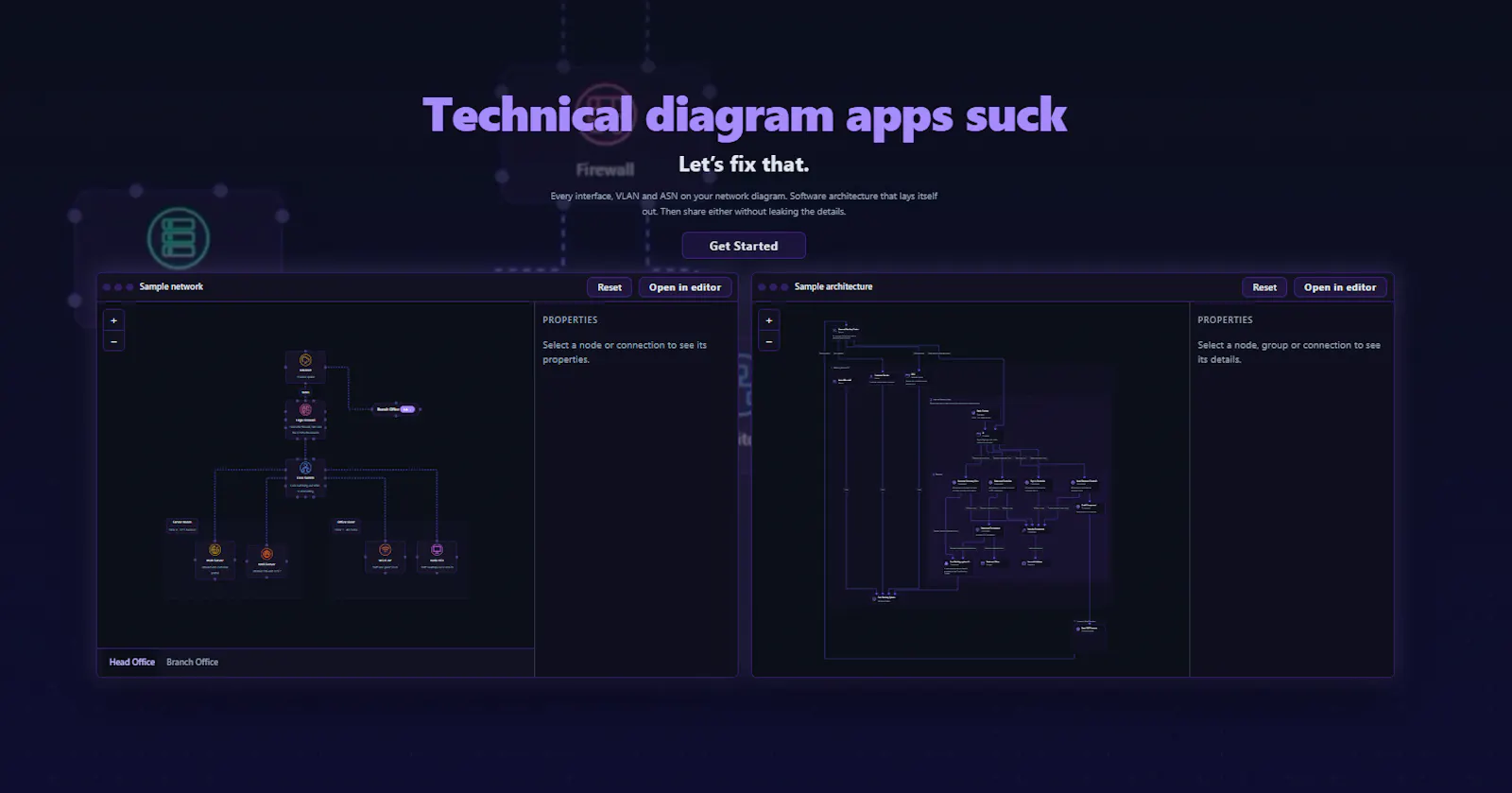The height and width of the screenshot is (793, 1512).
Task: Click the Sample architecture window title
Action: coord(833,286)
